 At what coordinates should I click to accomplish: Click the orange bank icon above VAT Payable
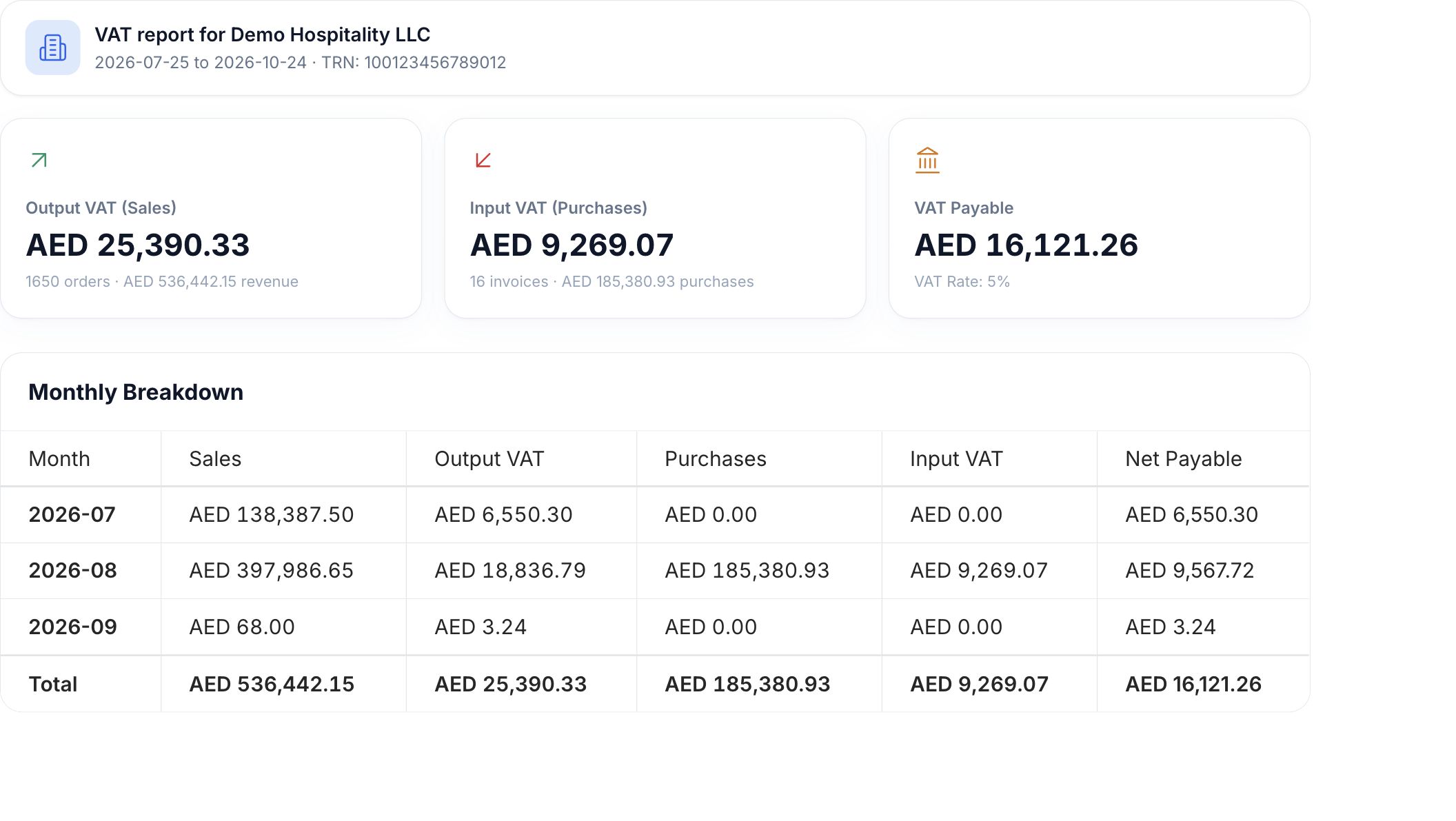[927, 160]
